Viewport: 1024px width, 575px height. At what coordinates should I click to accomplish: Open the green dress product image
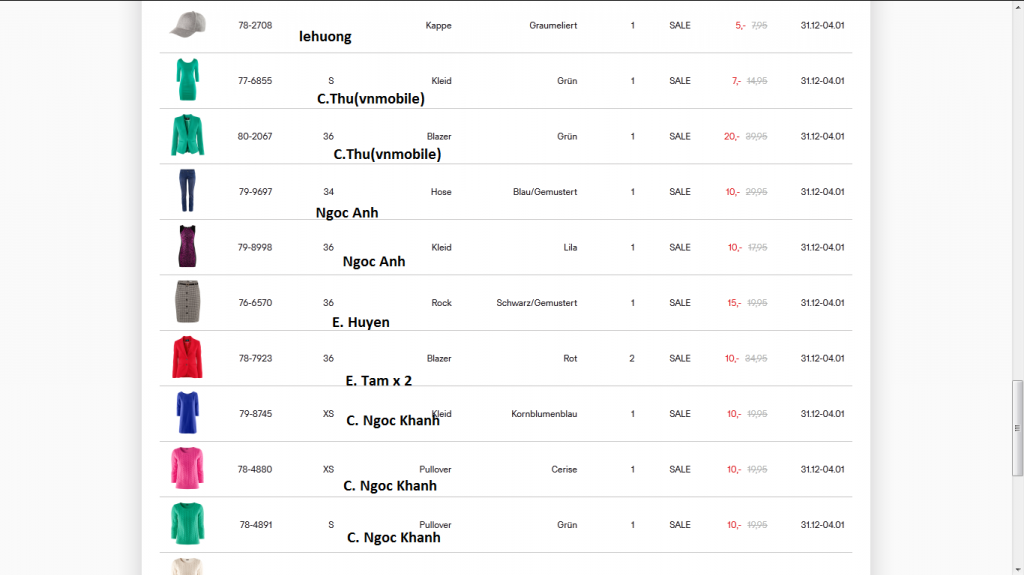point(187,79)
